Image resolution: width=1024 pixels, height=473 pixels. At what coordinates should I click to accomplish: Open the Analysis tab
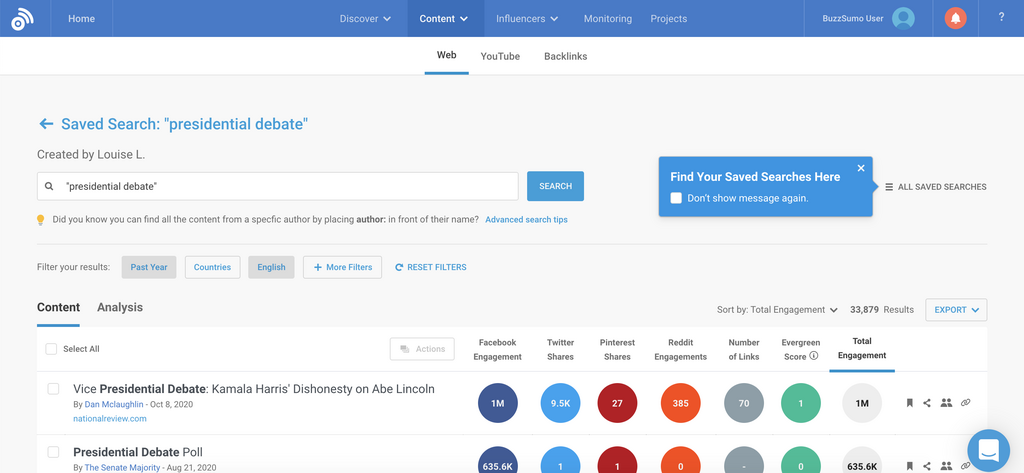120,307
